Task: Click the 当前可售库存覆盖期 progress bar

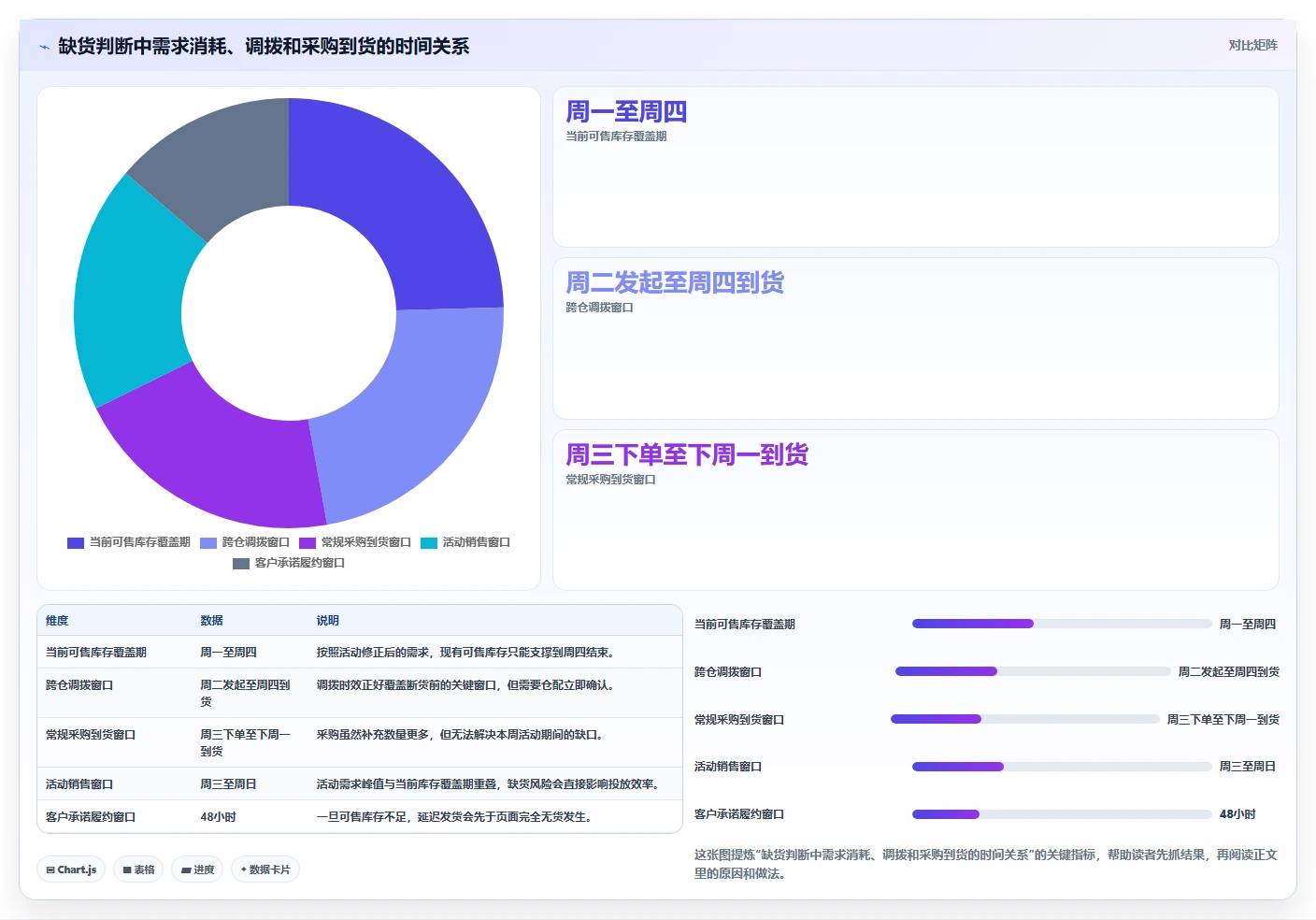Action: (1062, 624)
